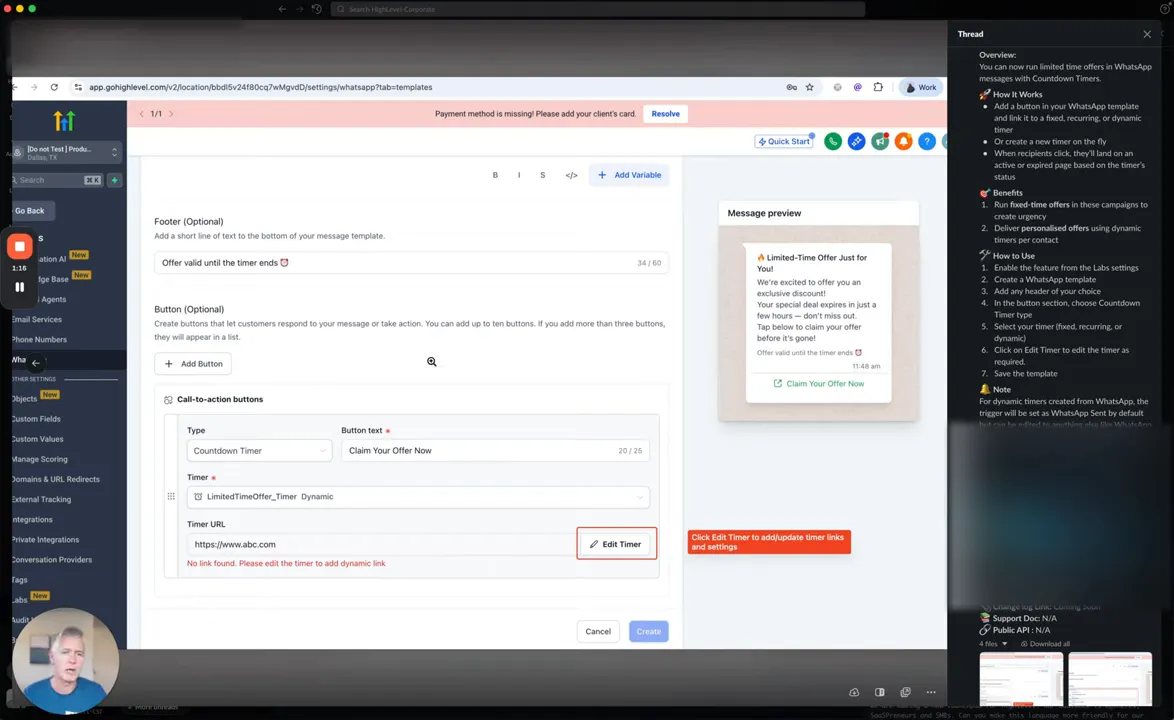Click the blue sparkle icon in header

click(857, 141)
